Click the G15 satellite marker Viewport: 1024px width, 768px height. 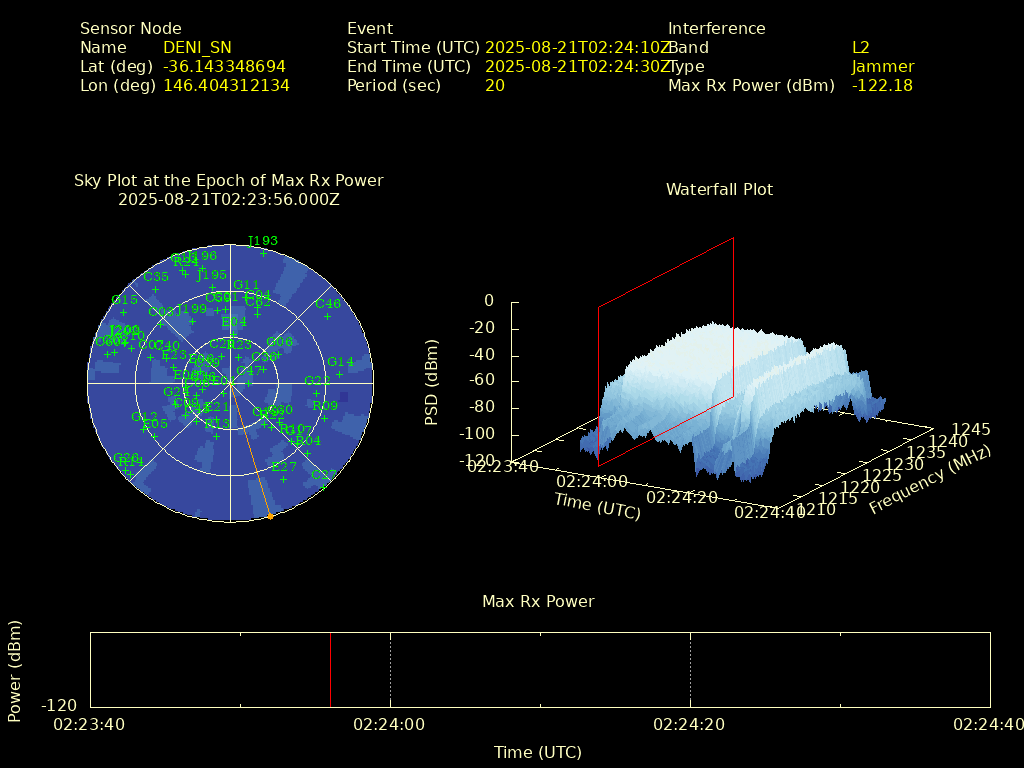click(124, 312)
